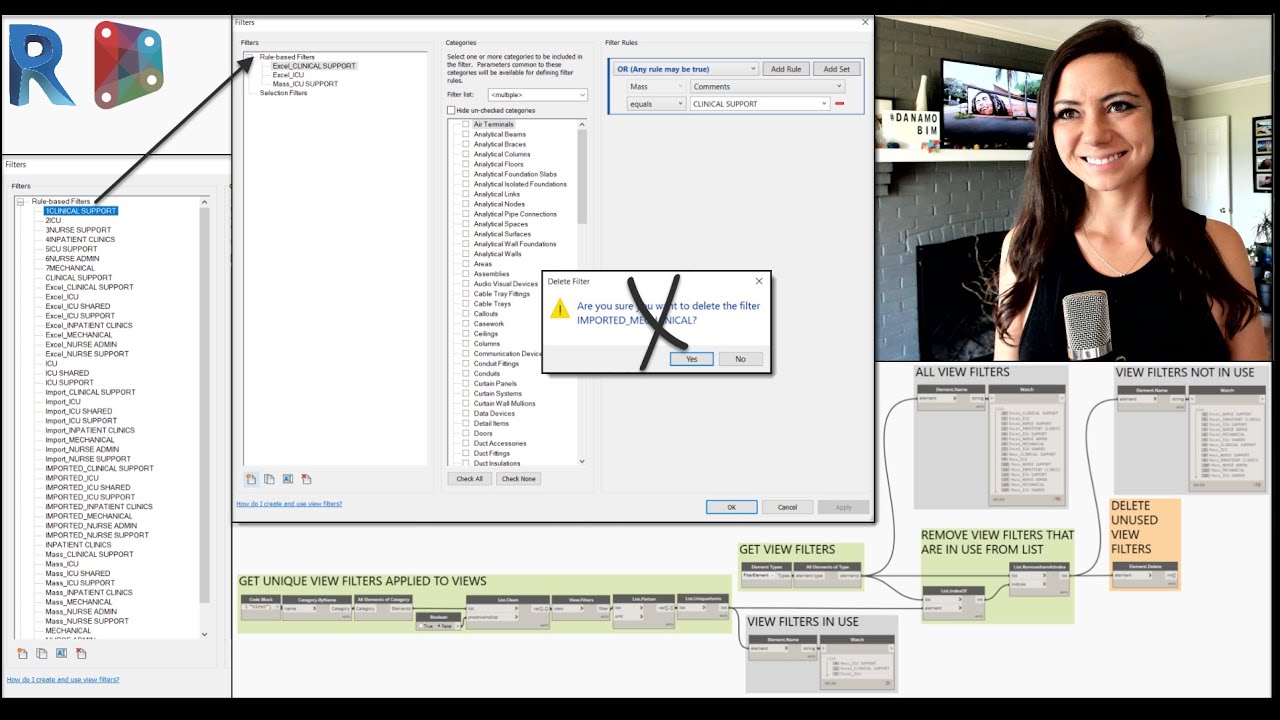Image resolution: width=1280 pixels, height=720 pixels.
Task: Click List.RemoveItemAtIndex node
Action: point(1040,577)
